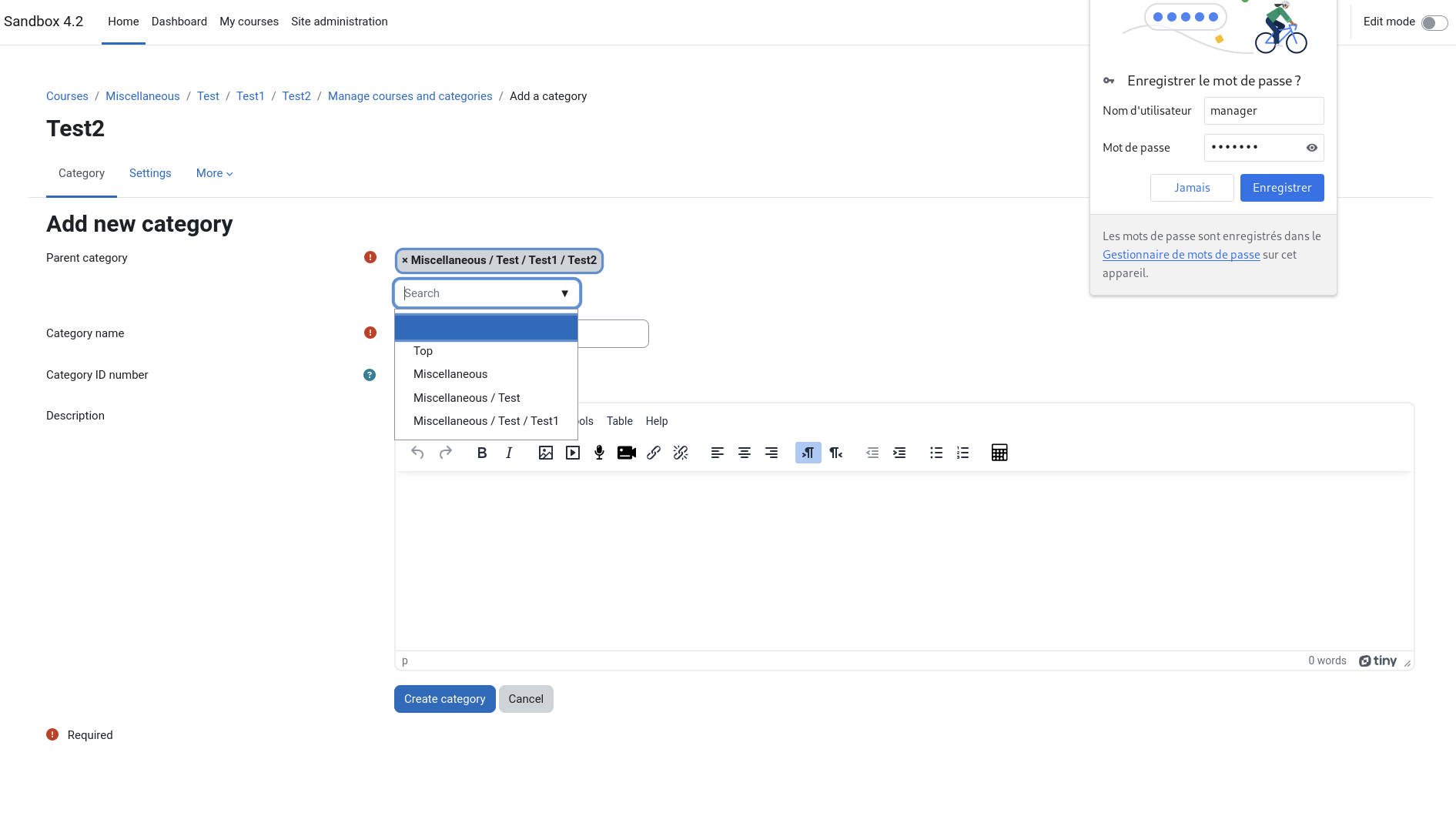Image resolution: width=1456 pixels, height=836 pixels.
Task: Show password with the eye icon
Action: coord(1312,148)
